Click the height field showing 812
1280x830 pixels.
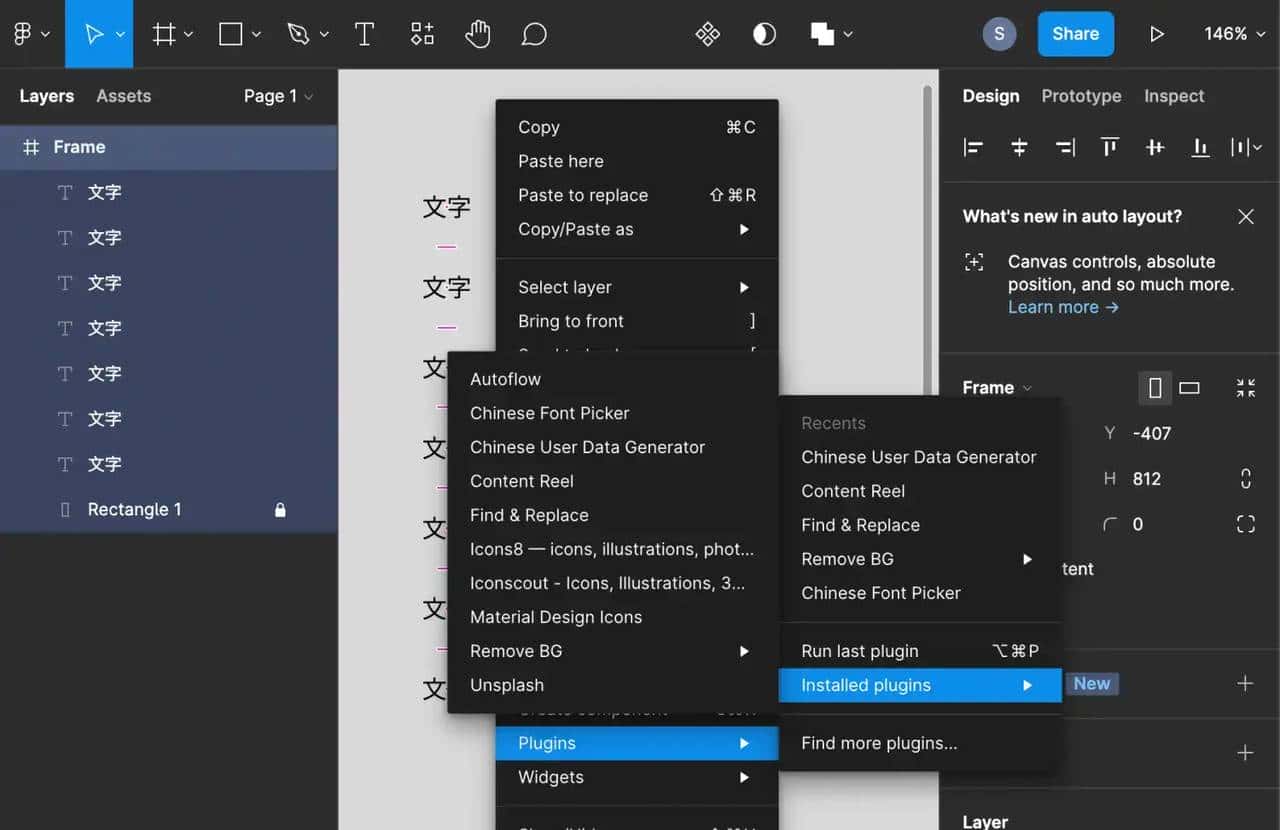1147,479
